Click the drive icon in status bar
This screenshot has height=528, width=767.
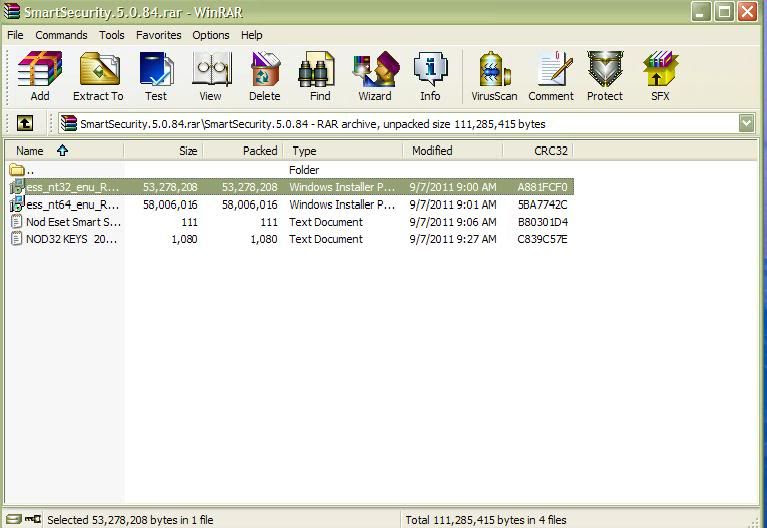click(14, 519)
